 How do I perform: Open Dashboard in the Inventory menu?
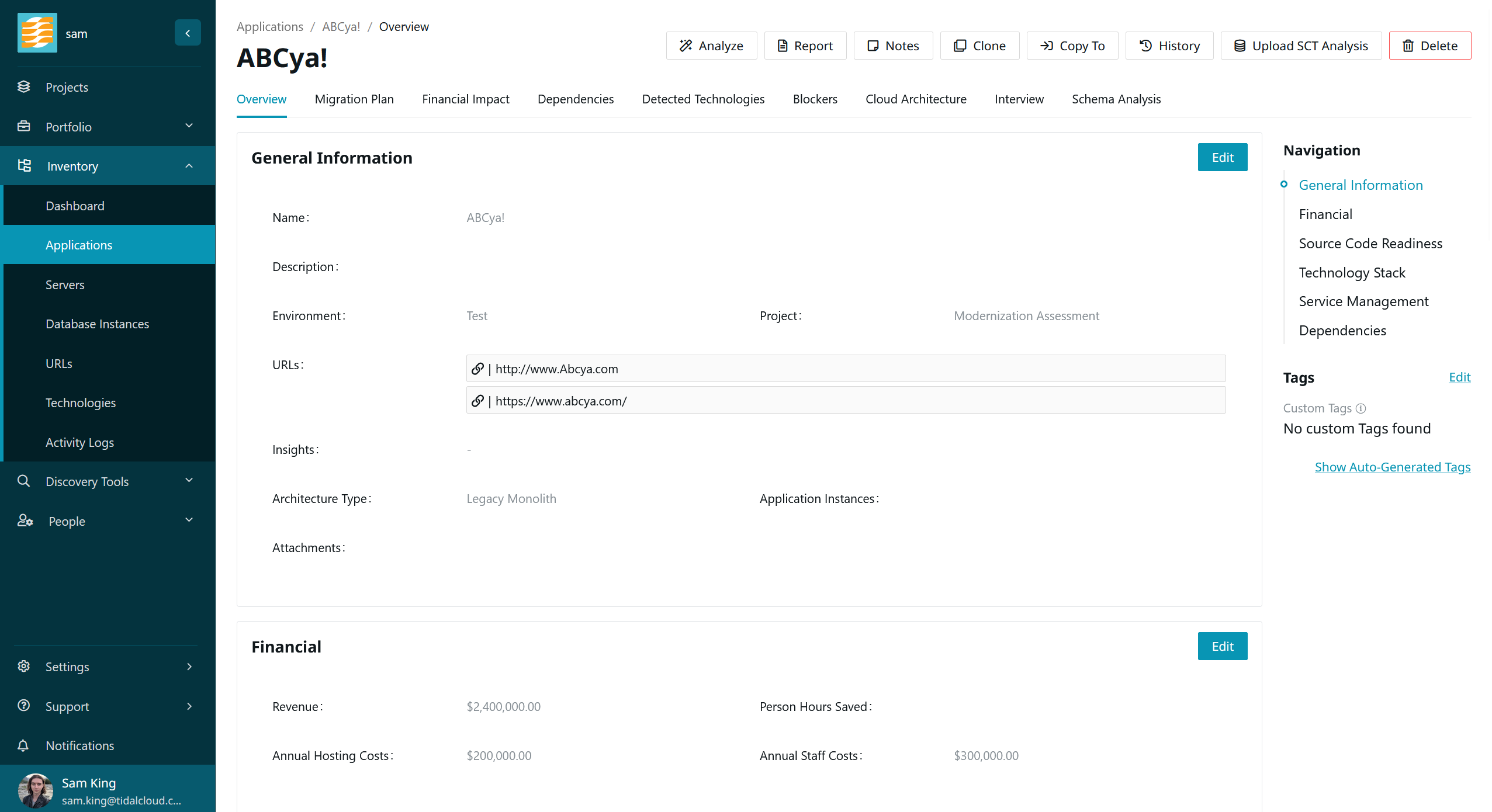pos(109,206)
